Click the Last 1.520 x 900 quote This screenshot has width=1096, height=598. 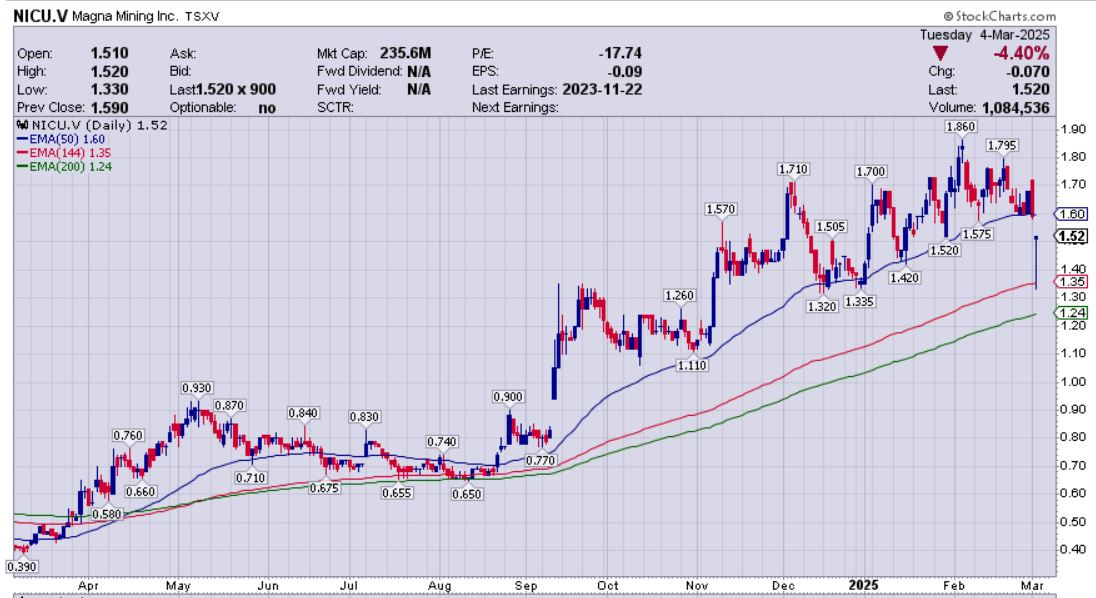[x=222, y=89]
